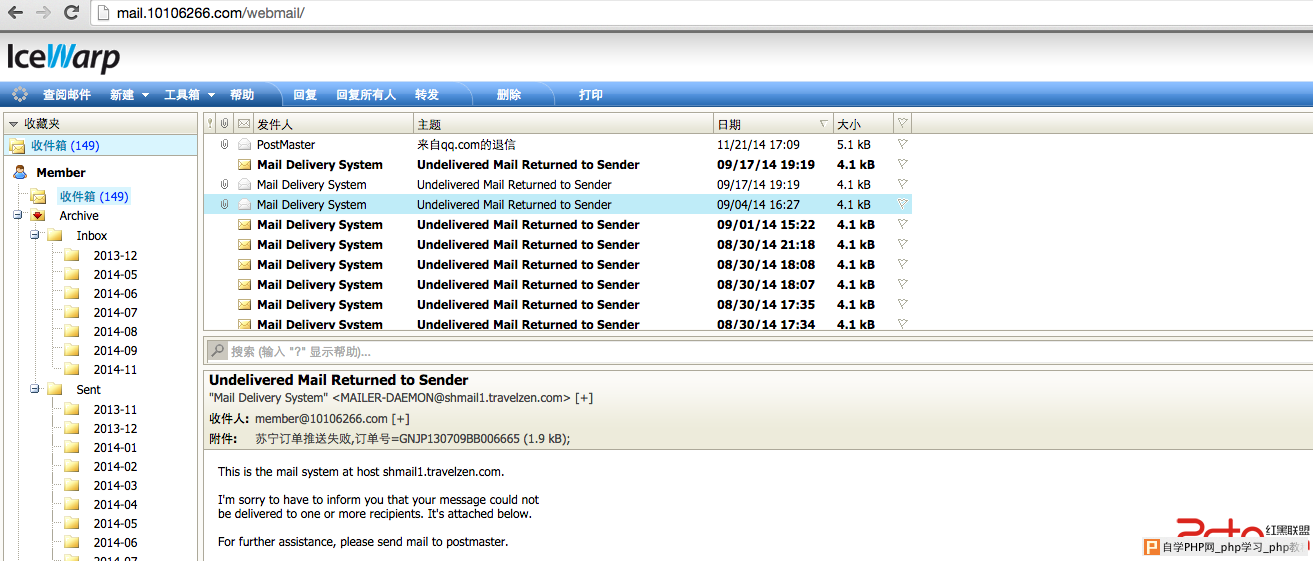
Task: Click the favorites inbox envelope icon
Action: pyautogui.click(x=17, y=146)
